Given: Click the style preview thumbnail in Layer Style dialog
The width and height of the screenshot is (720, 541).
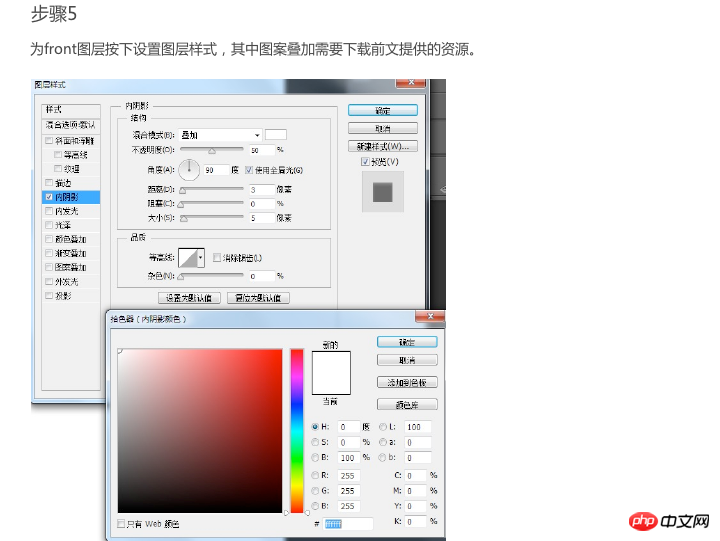Looking at the screenshot, I should point(382,192).
